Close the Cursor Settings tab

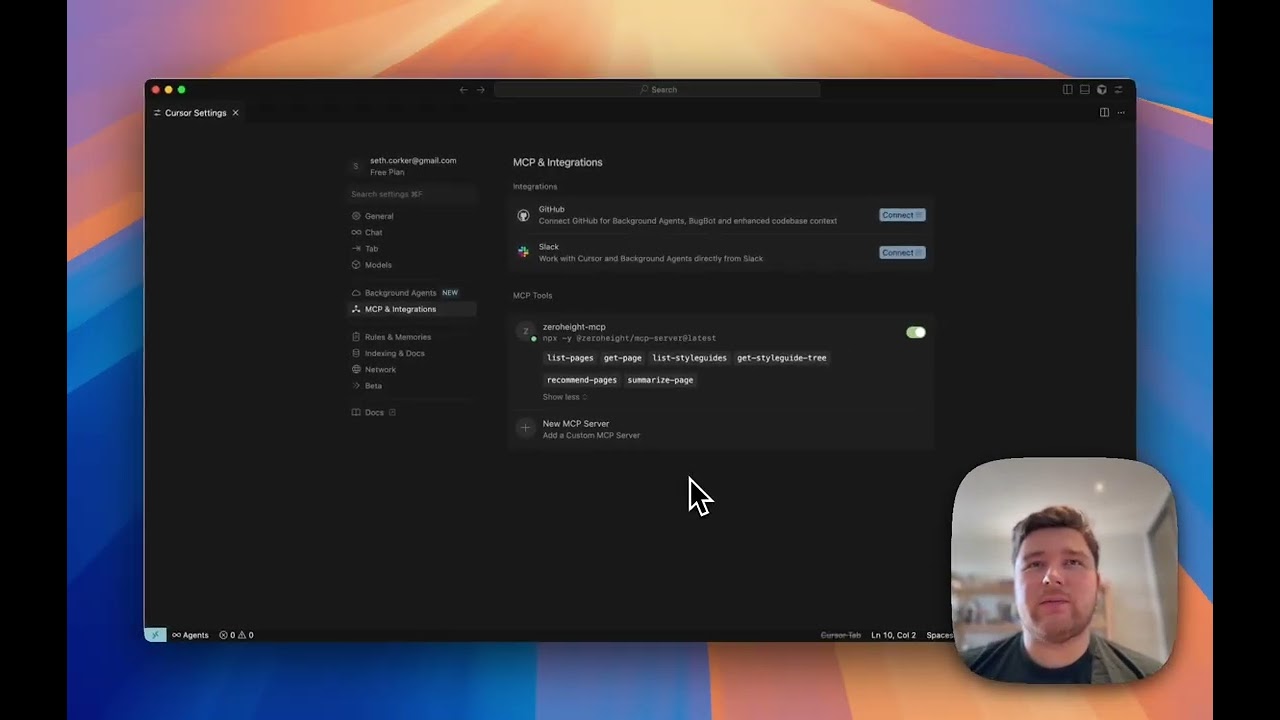[235, 113]
